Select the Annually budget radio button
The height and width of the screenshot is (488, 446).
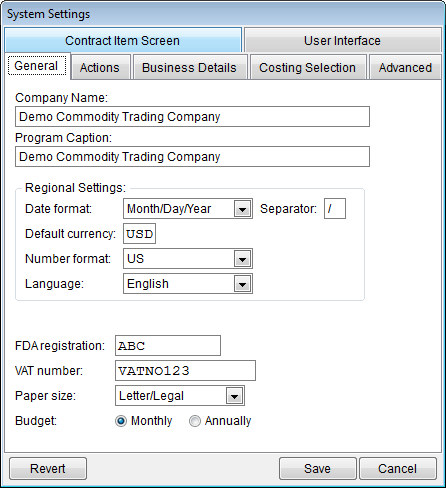point(195,421)
